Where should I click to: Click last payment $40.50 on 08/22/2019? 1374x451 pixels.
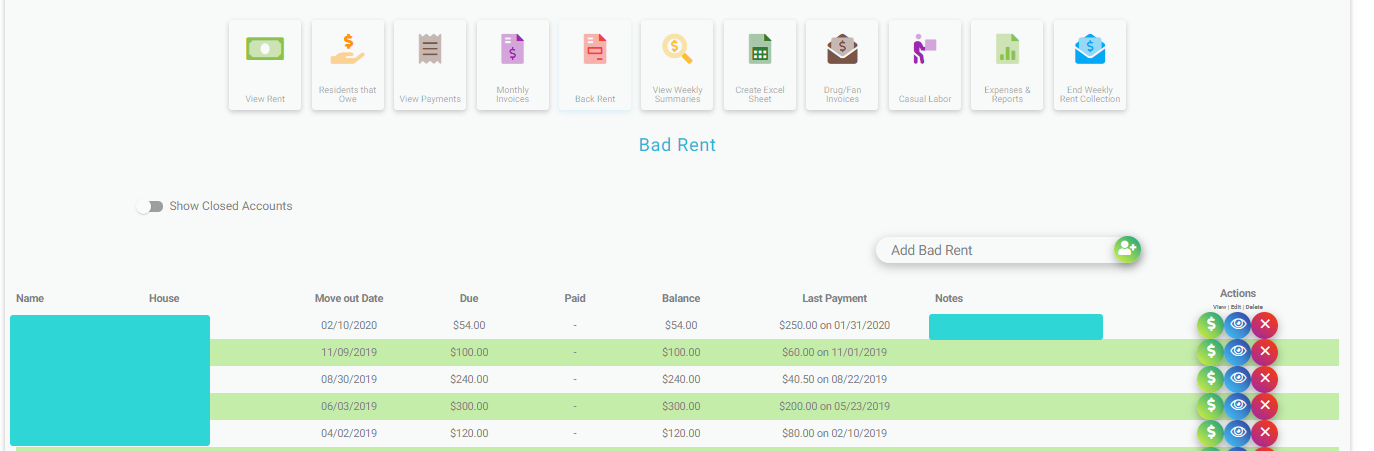(835, 379)
